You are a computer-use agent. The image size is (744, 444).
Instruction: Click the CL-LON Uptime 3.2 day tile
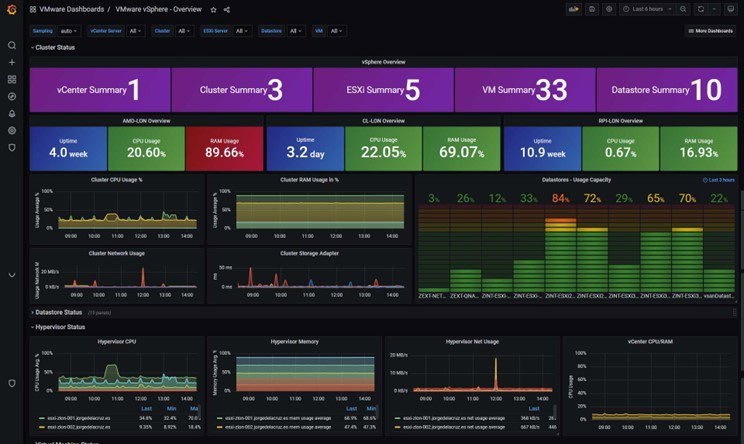305,148
